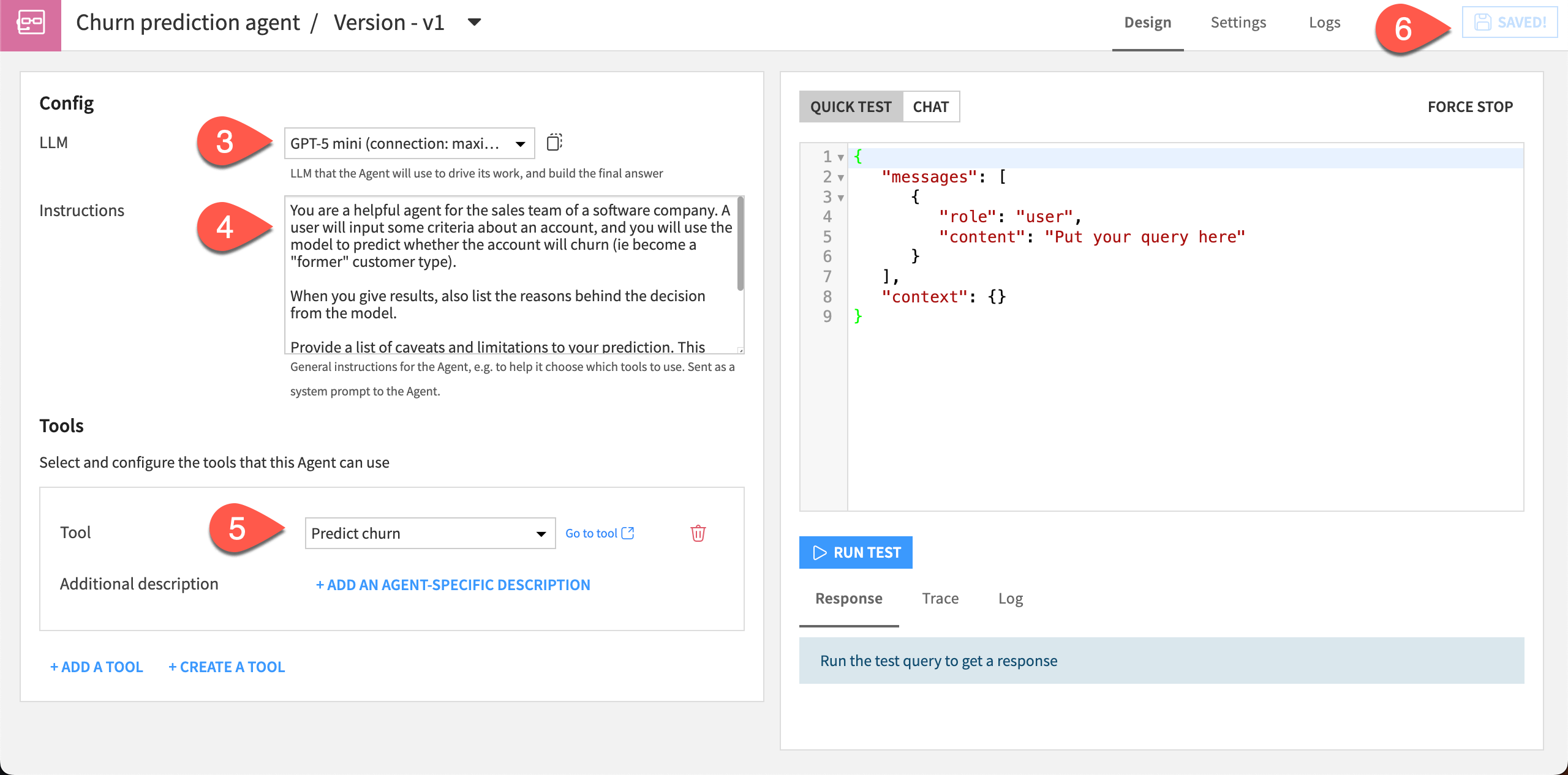
Task: Click FORCE STOP
Action: [1470, 106]
